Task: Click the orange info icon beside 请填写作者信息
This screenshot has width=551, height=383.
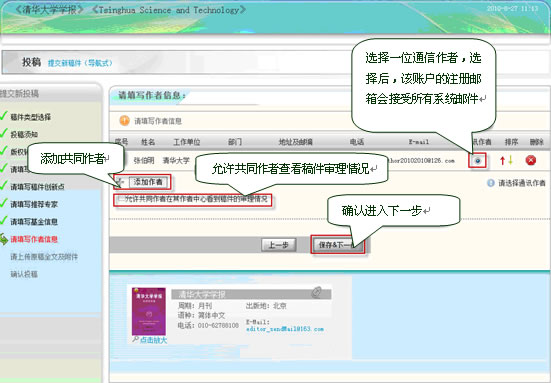Action: point(124,121)
